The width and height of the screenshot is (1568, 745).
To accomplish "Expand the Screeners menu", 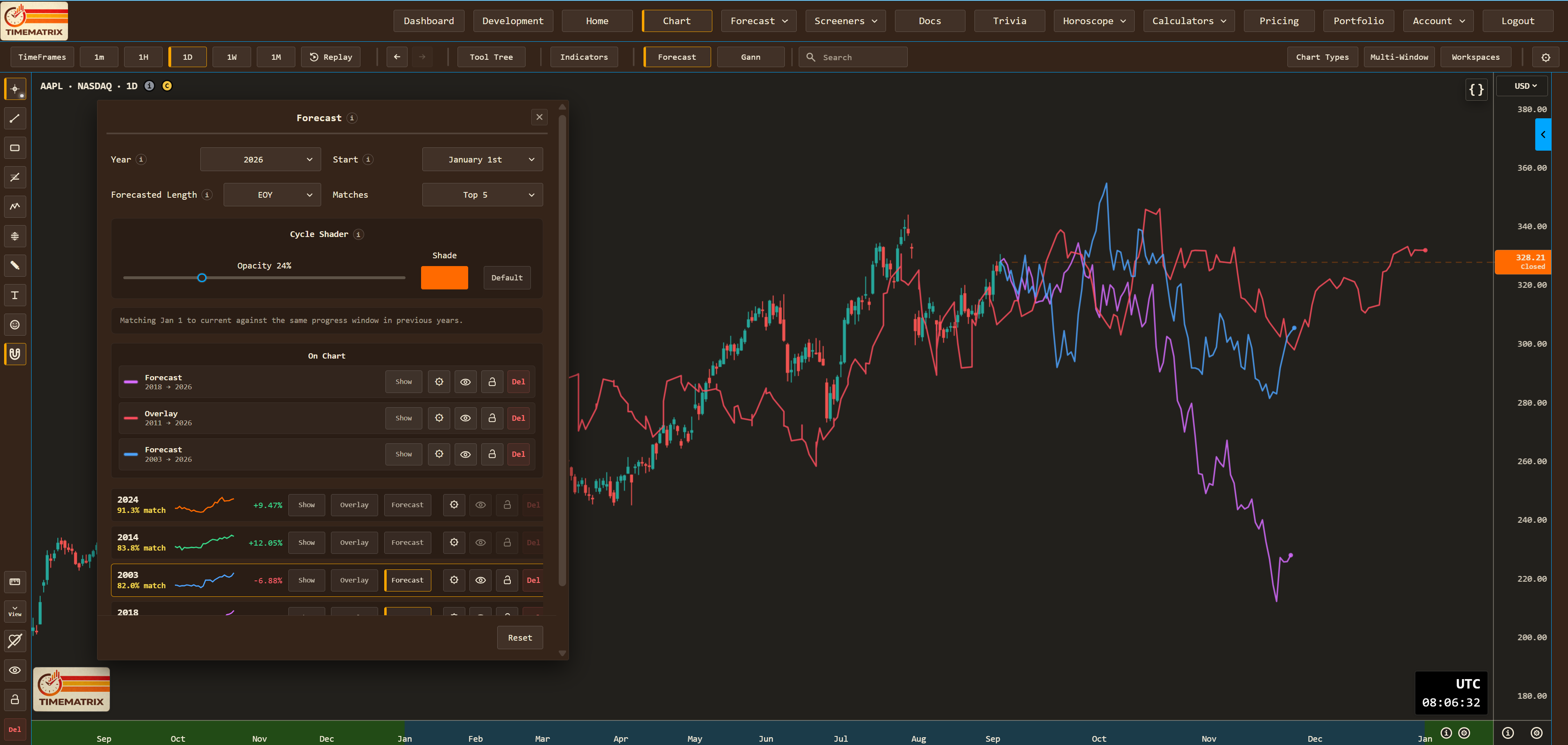I will (x=845, y=21).
